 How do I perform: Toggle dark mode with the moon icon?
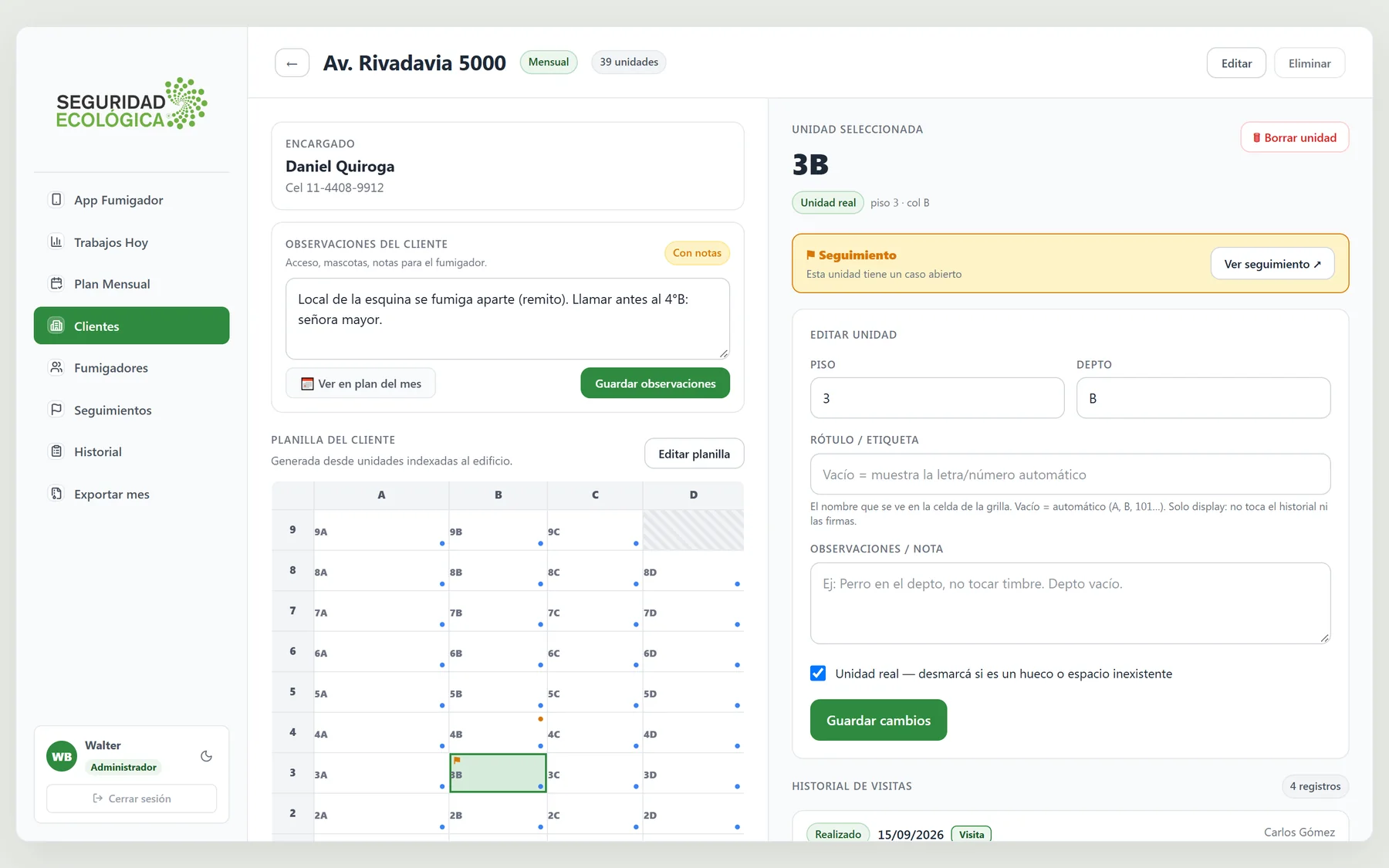(x=206, y=756)
